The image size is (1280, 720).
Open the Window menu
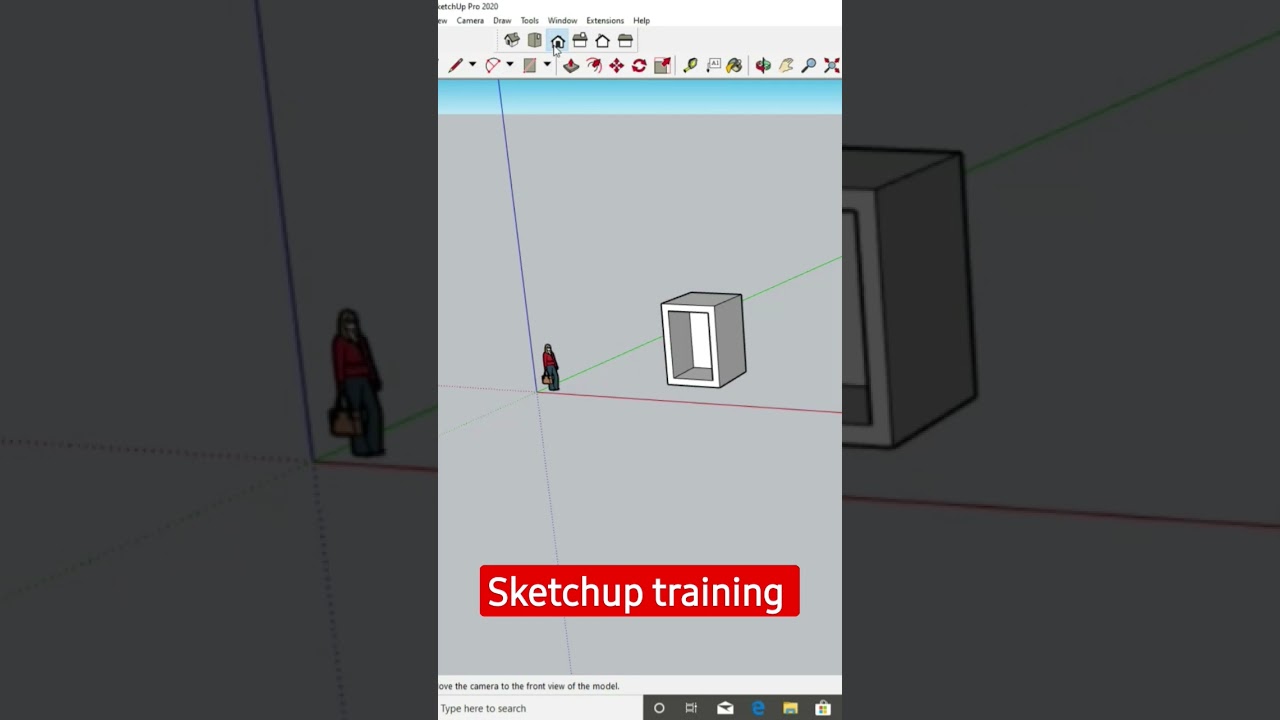[x=562, y=20]
